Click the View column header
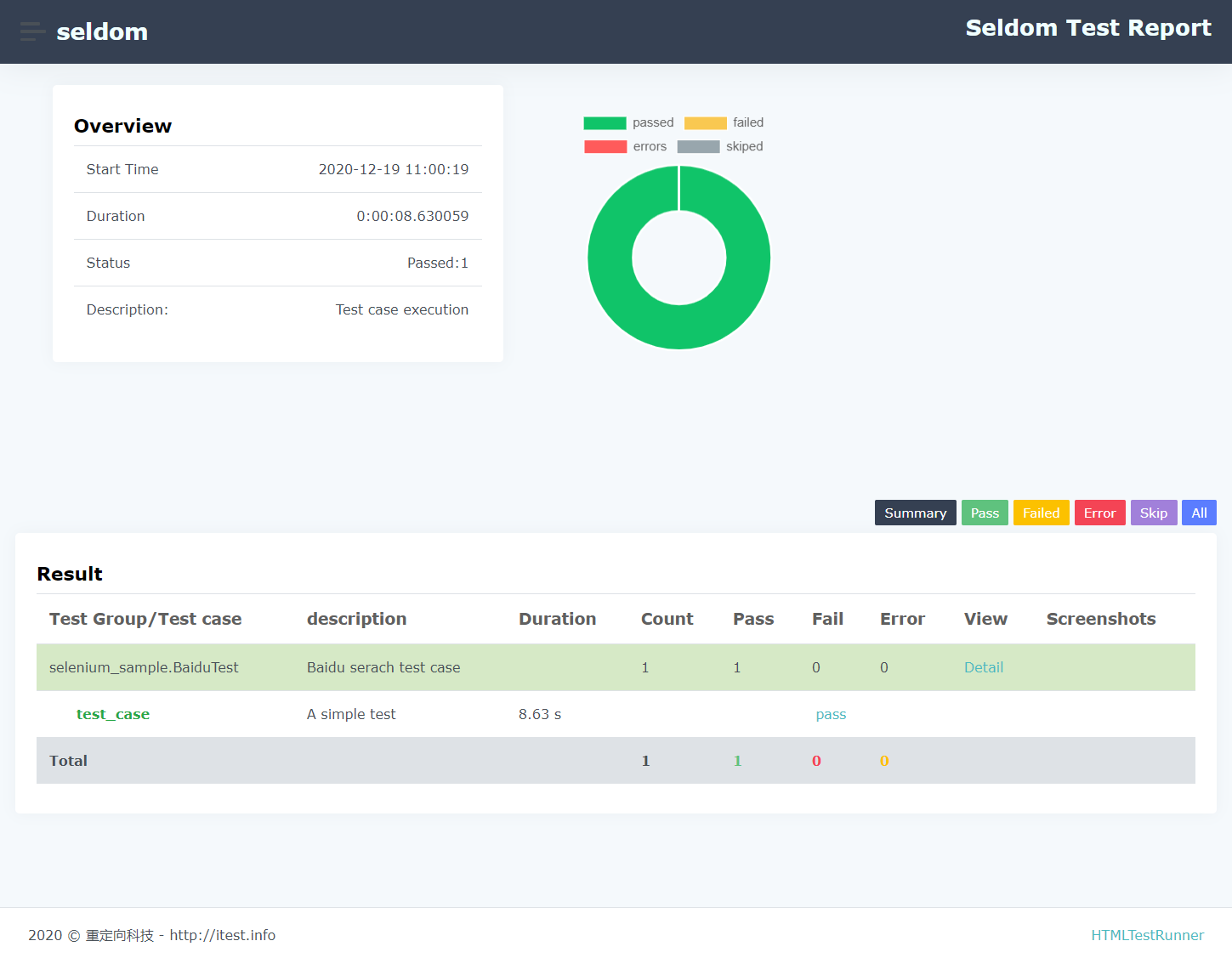Image resolution: width=1232 pixels, height=958 pixels. pyautogui.click(x=985, y=619)
